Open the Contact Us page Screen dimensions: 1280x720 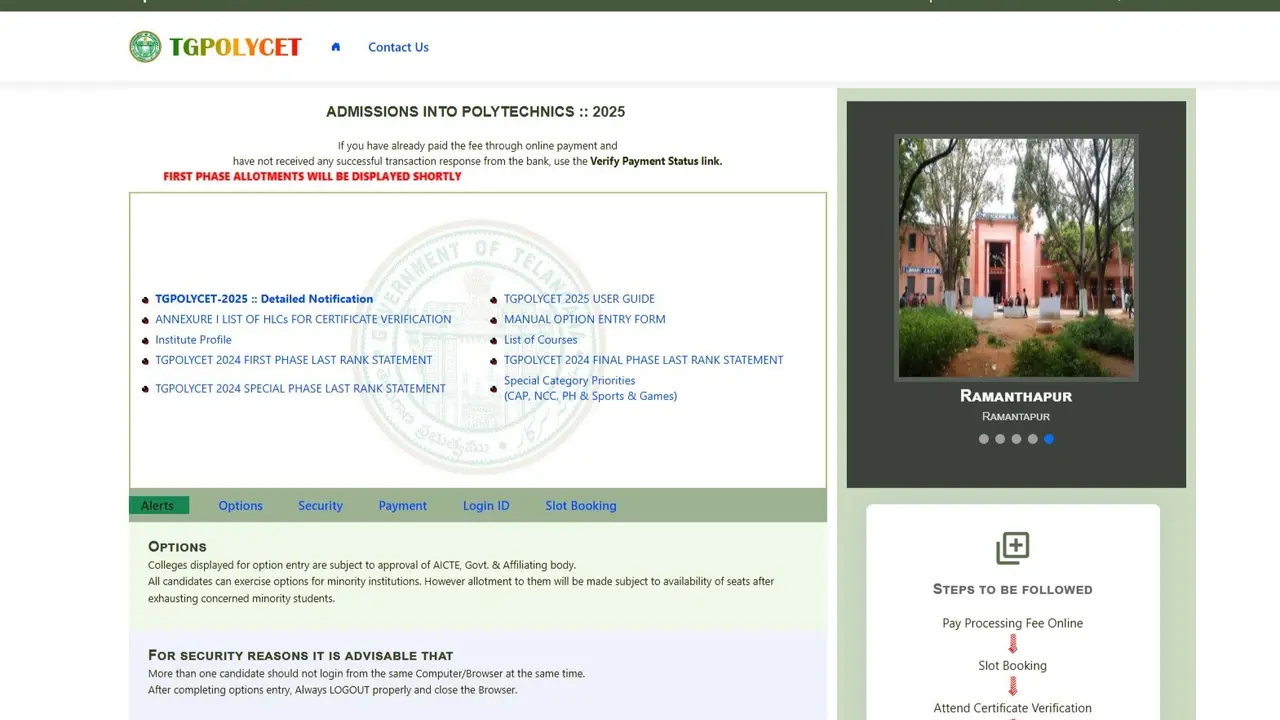click(x=398, y=46)
